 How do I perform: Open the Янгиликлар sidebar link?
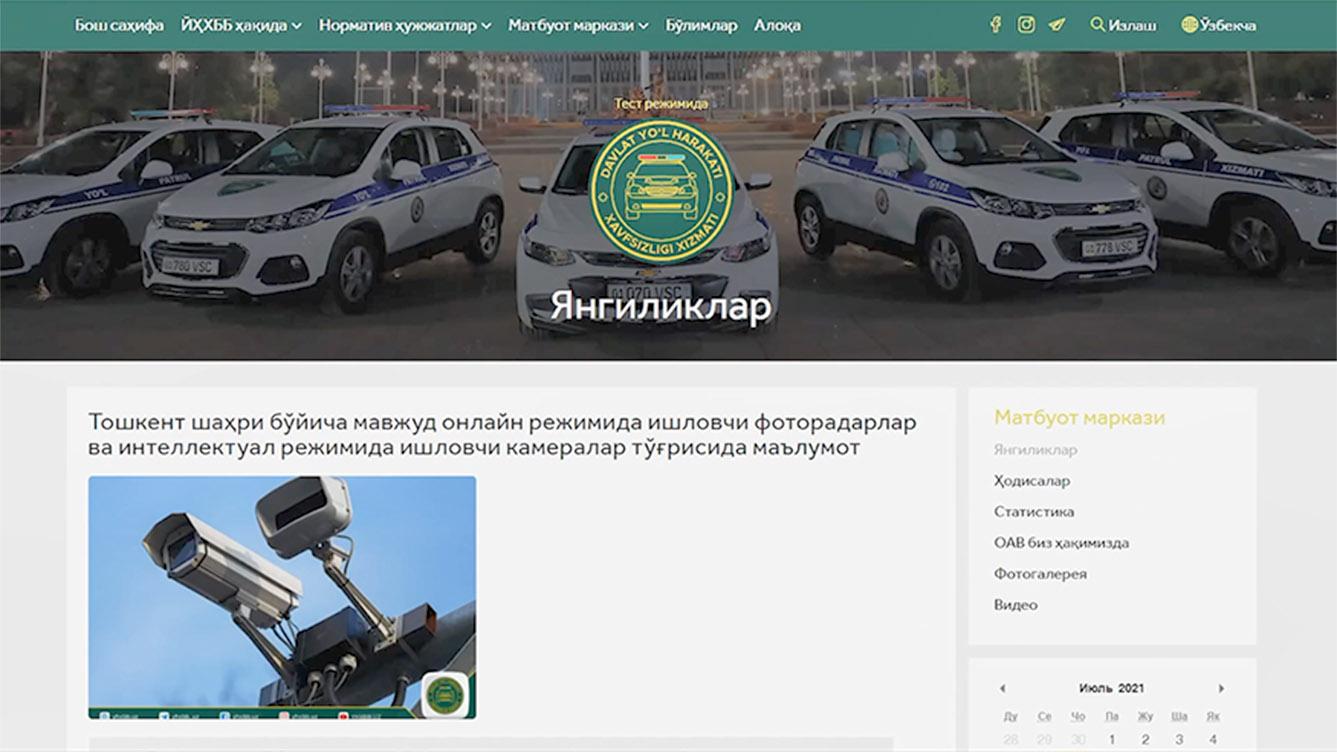pos(1035,450)
